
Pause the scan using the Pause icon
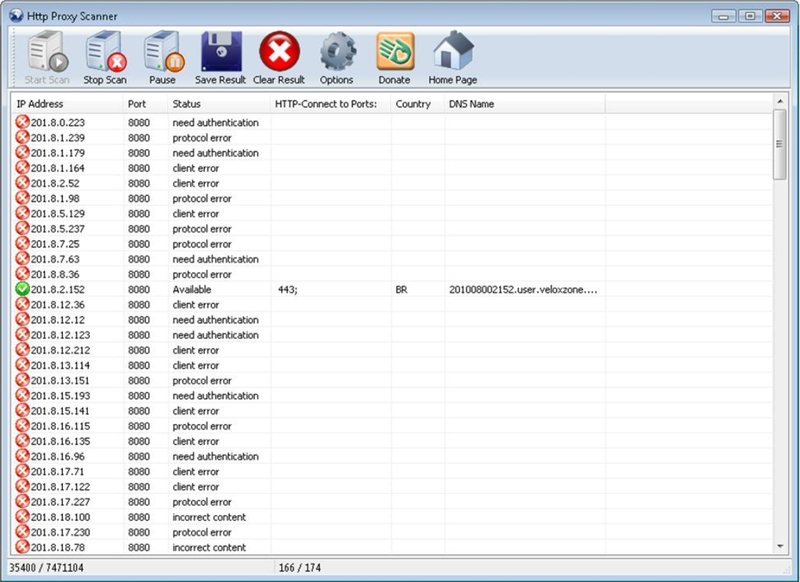163,52
